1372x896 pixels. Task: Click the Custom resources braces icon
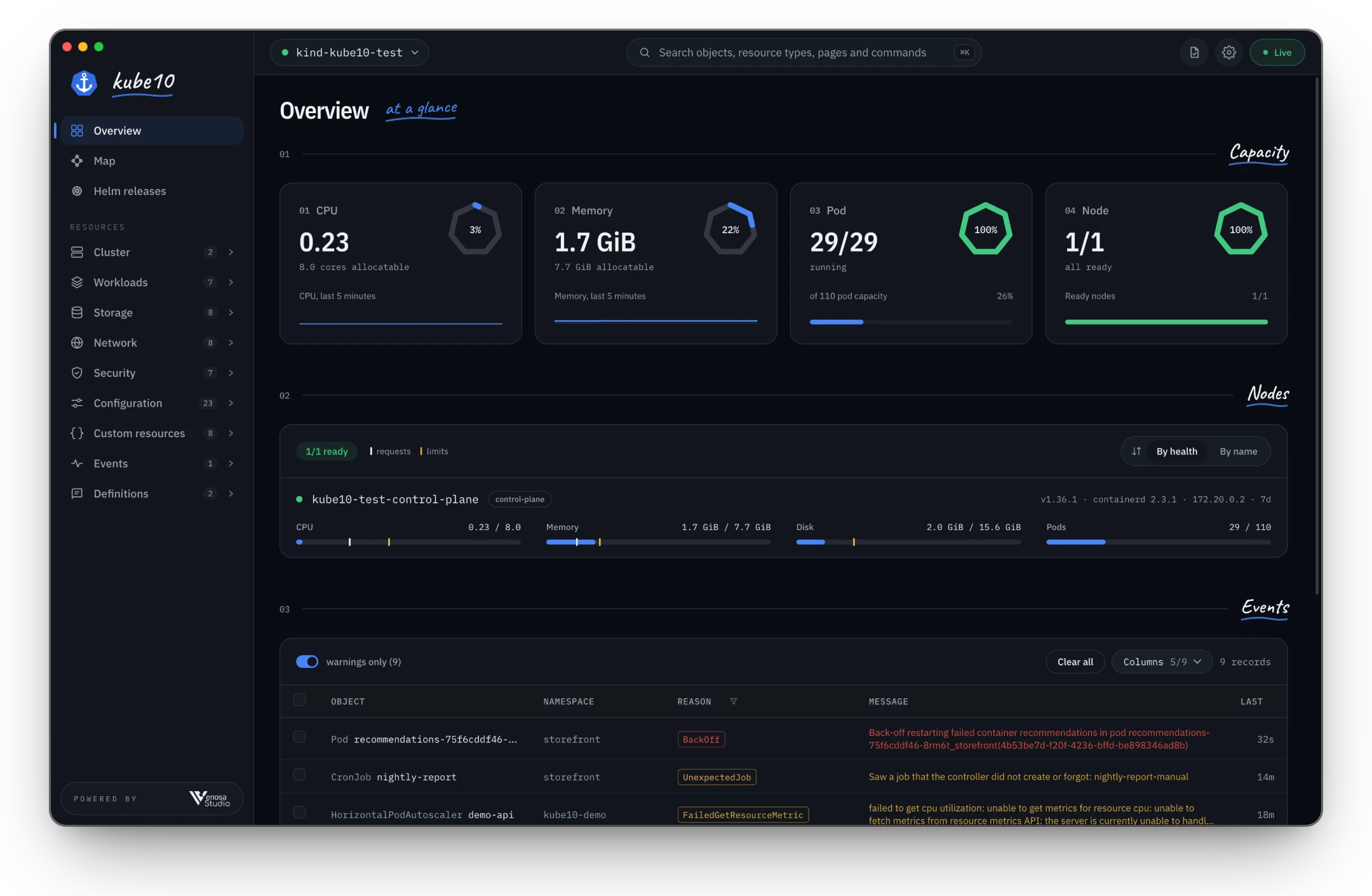coord(77,433)
